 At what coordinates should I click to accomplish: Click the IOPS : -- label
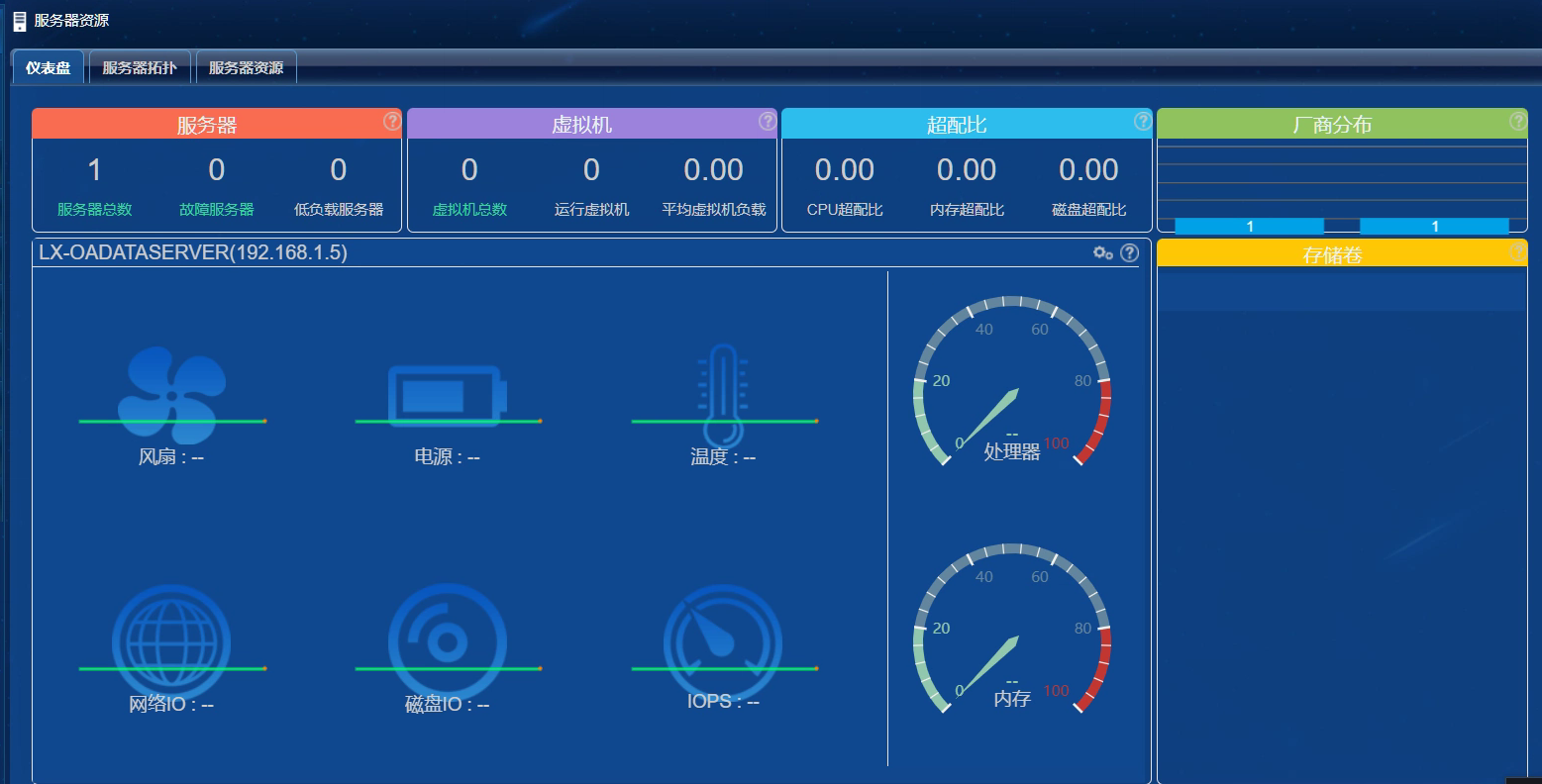(723, 701)
